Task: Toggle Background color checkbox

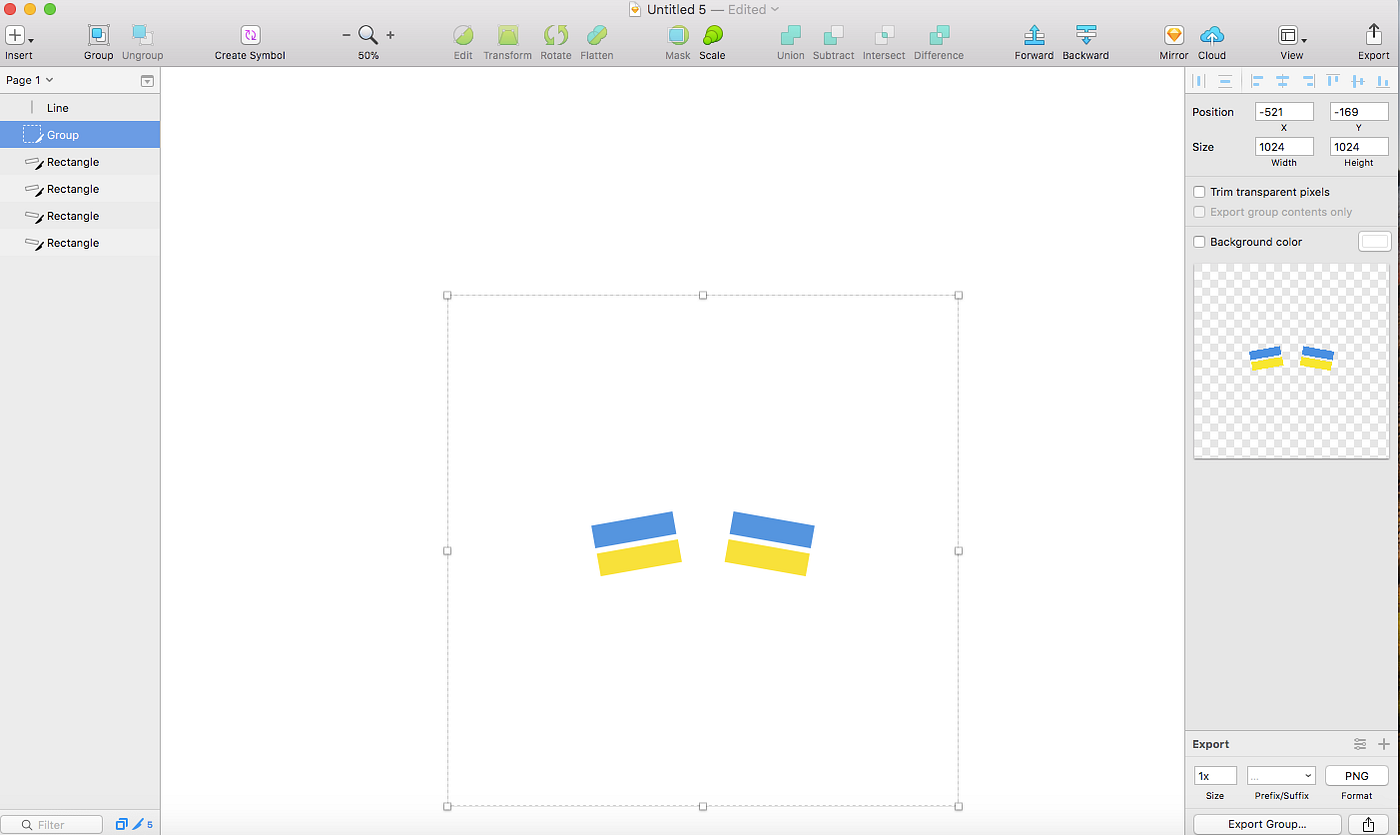Action: click(x=1199, y=242)
